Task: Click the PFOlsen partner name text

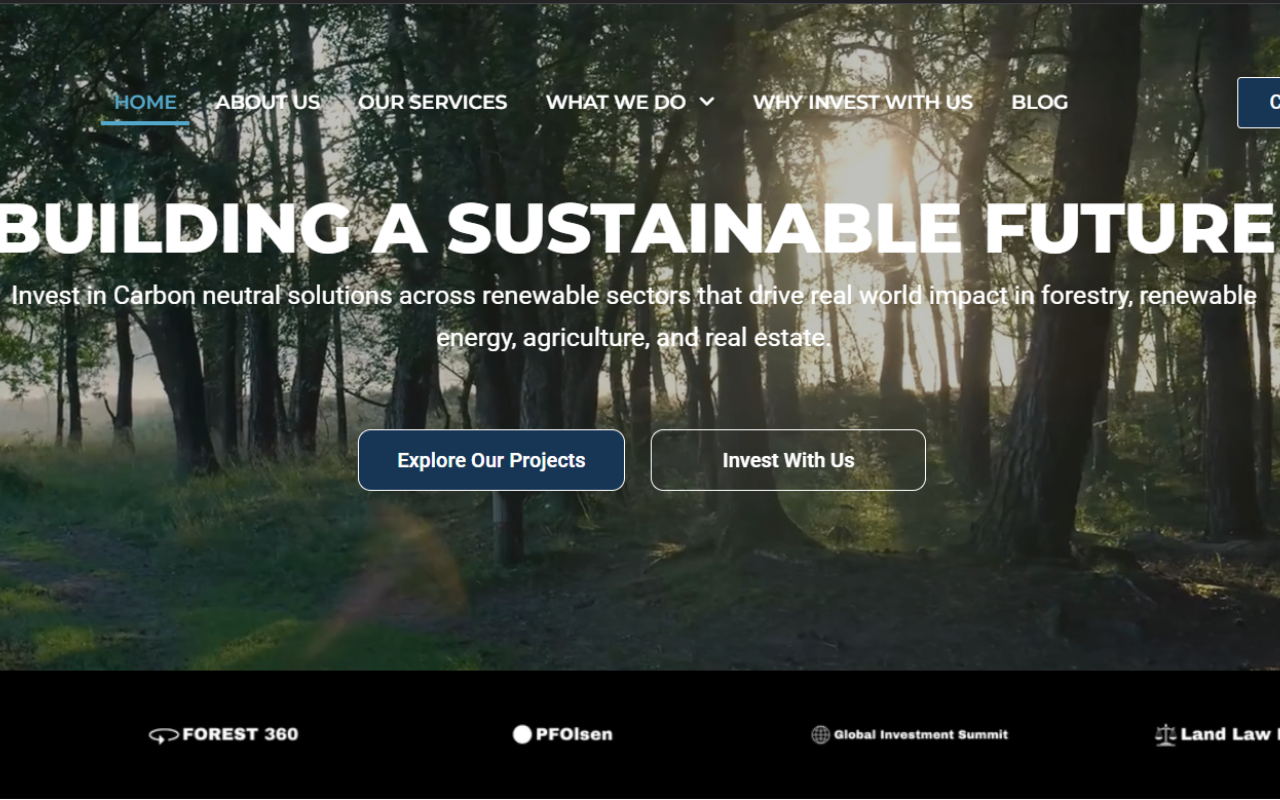Action: [574, 735]
